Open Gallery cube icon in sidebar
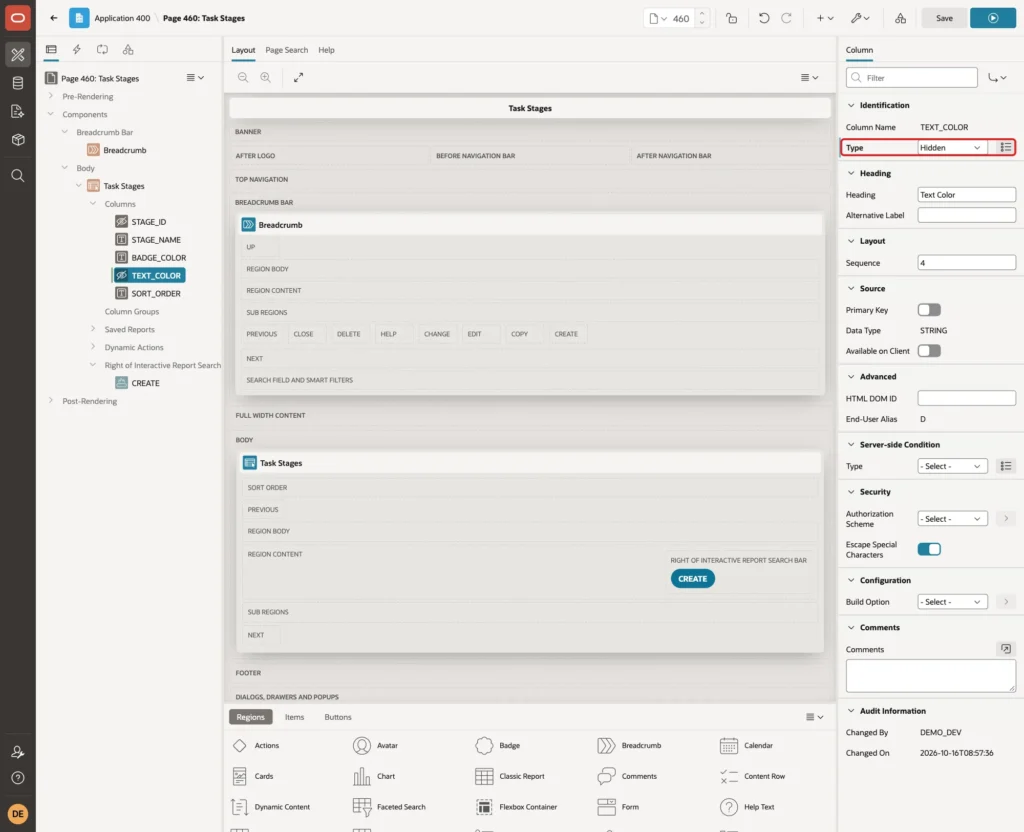 (18, 139)
